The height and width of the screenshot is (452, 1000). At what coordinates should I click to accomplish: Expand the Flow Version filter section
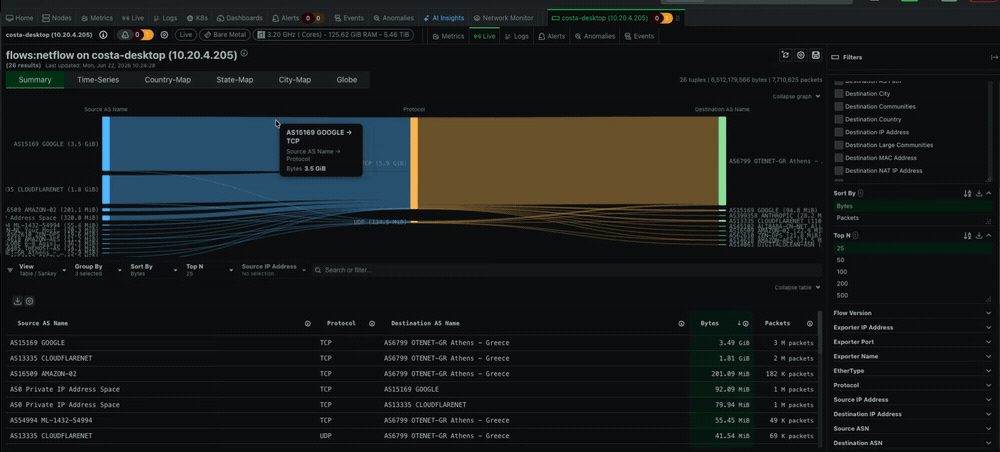pos(914,313)
